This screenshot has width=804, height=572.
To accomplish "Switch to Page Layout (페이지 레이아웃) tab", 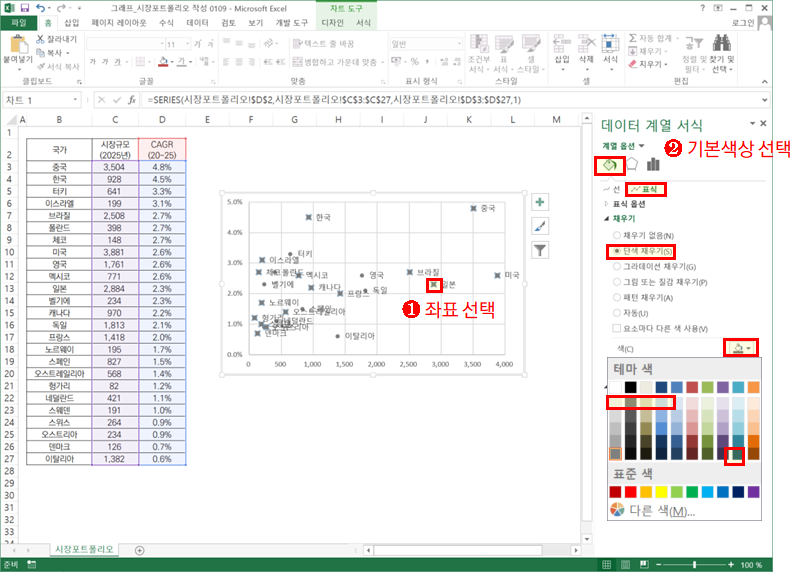I will tap(119, 23).
